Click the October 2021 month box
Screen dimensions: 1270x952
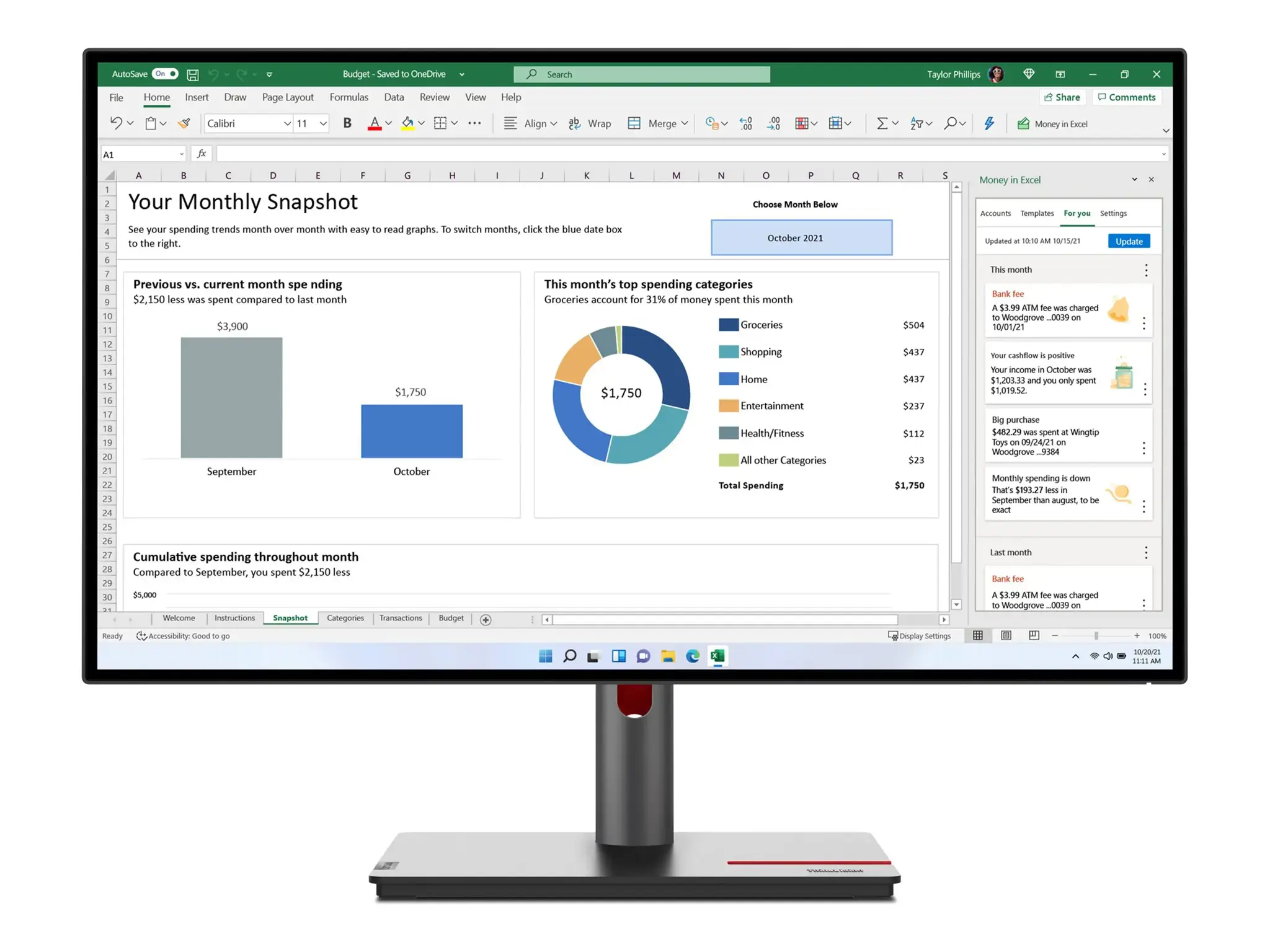[801, 237]
